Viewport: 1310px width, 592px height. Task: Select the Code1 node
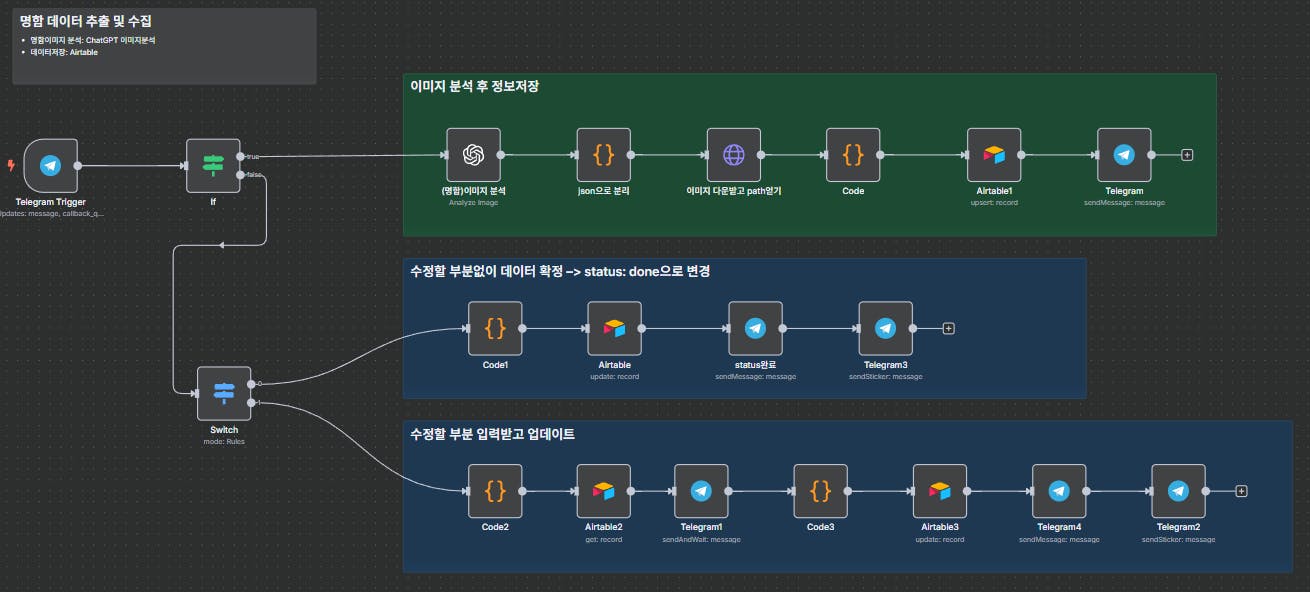(x=495, y=328)
